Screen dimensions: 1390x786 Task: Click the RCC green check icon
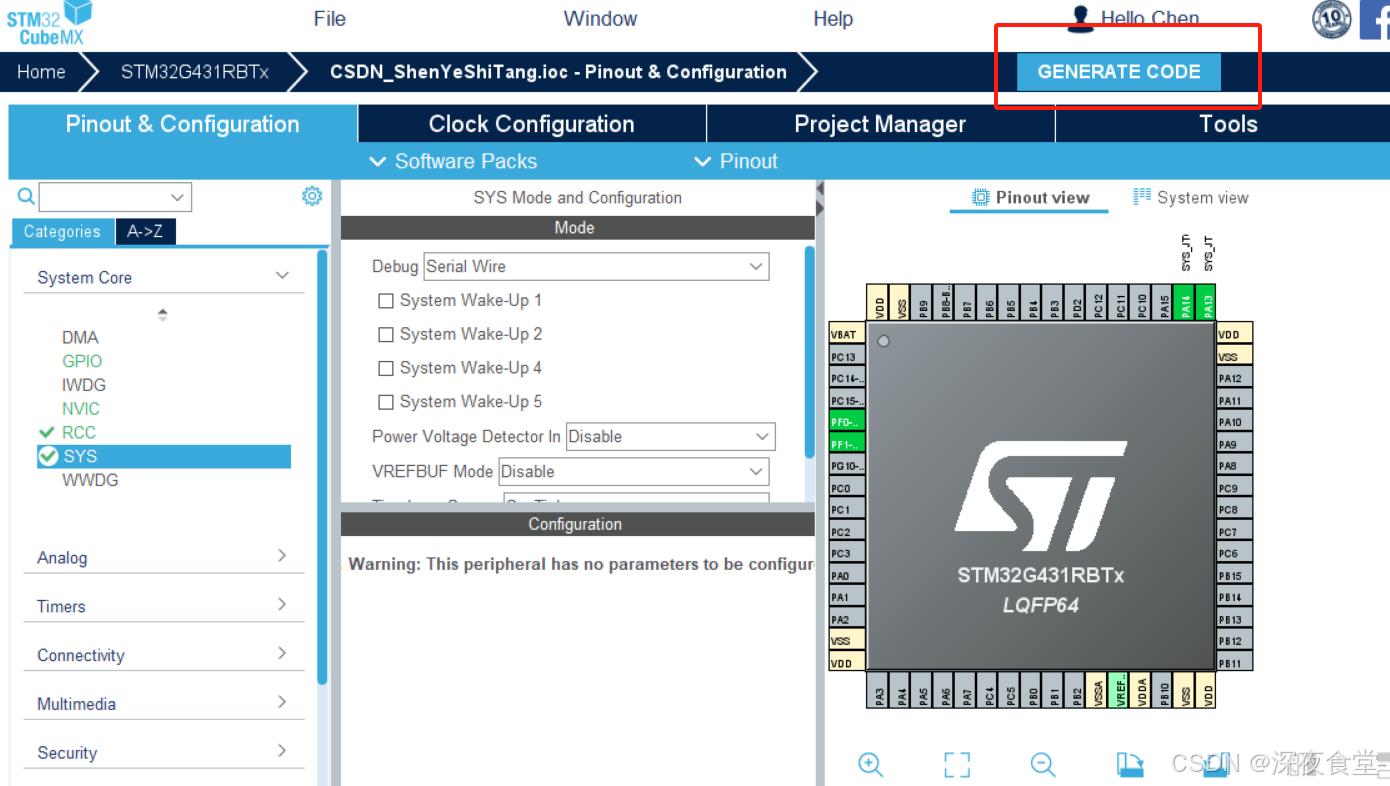46,432
